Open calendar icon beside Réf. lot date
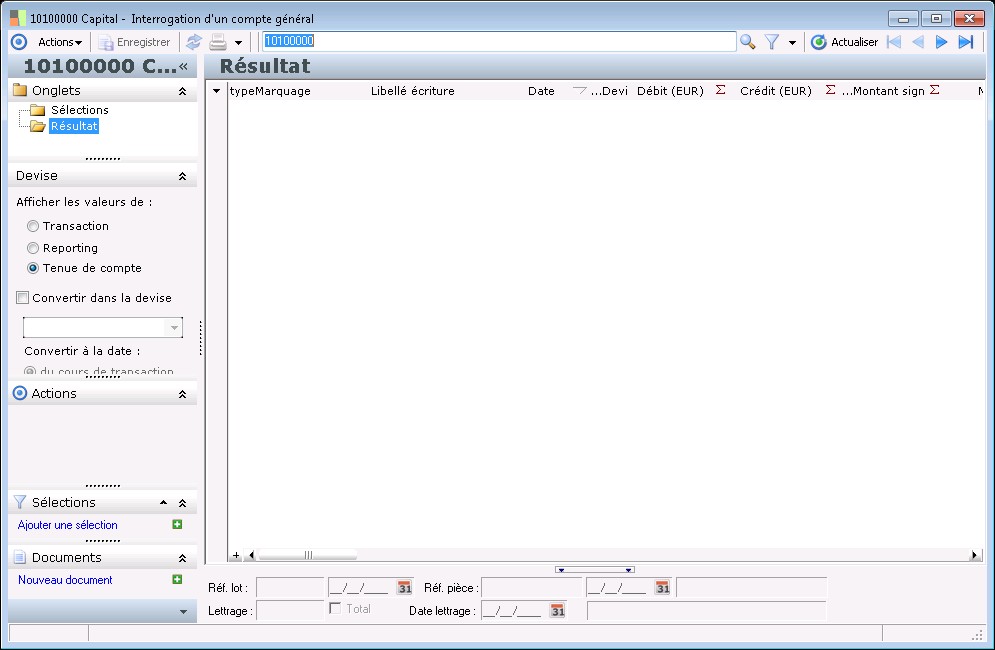Image resolution: width=995 pixels, height=650 pixels. tap(405, 588)
